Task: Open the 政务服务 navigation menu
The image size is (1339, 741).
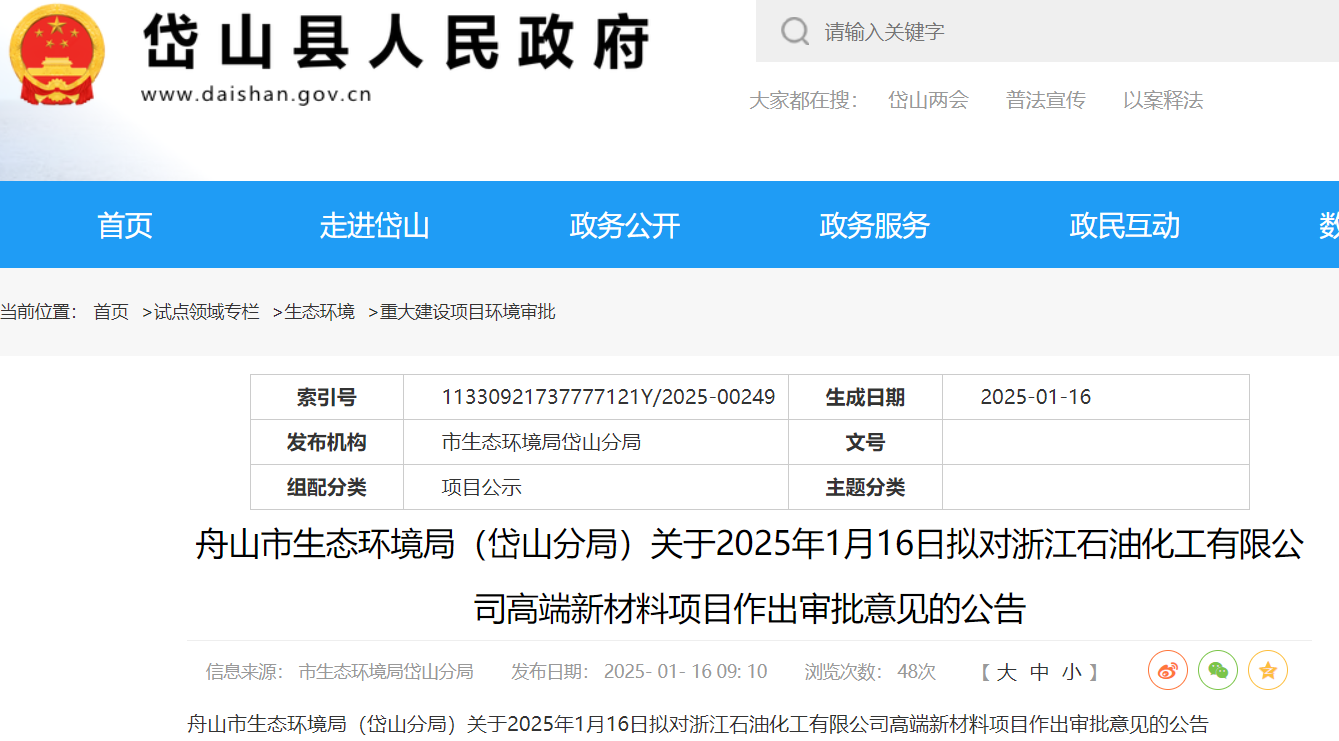Action: 875,225
